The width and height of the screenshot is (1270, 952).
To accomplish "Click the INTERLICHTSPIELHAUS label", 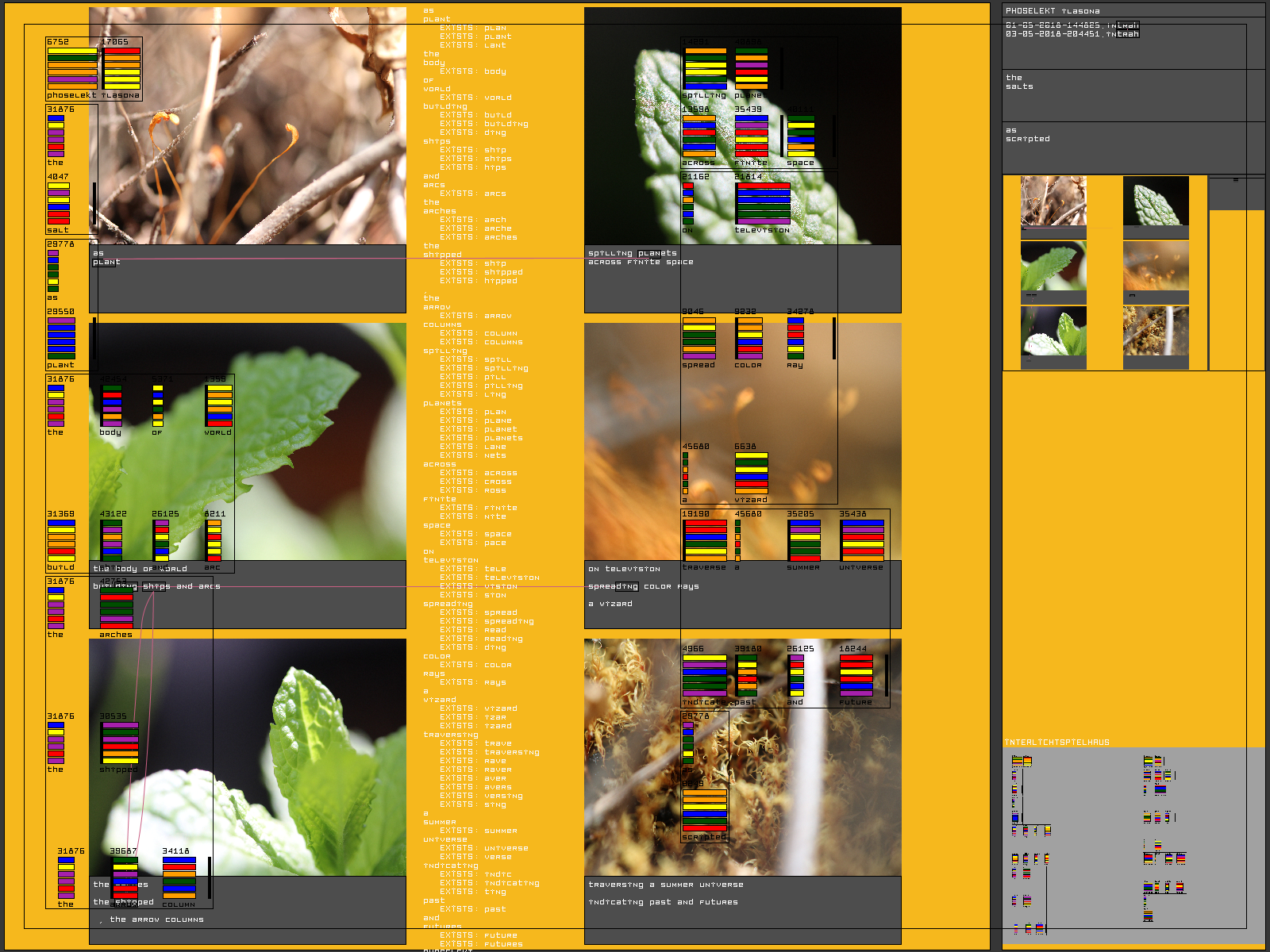I will click(1057, 743).
